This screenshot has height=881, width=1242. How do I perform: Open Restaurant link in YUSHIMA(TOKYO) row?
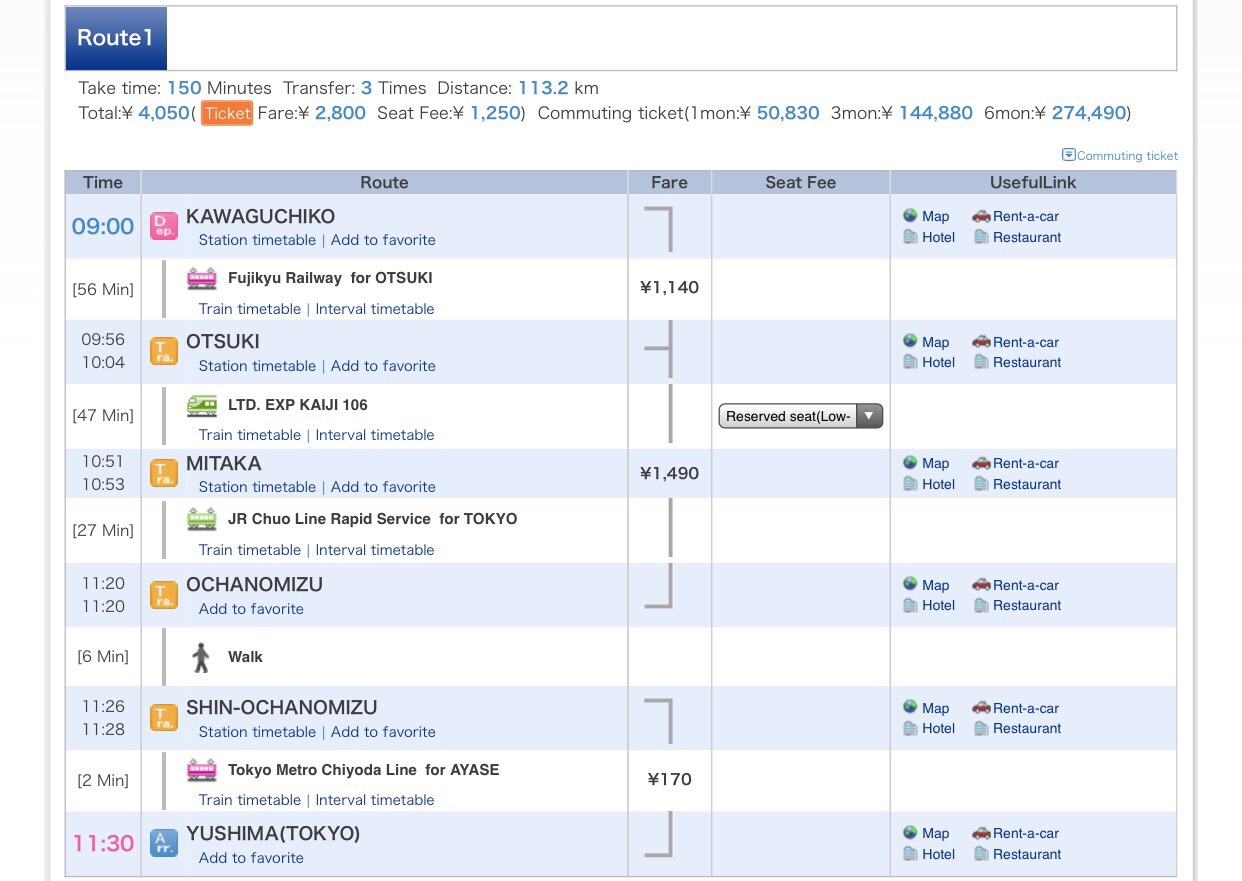[x=1027, y=854]
